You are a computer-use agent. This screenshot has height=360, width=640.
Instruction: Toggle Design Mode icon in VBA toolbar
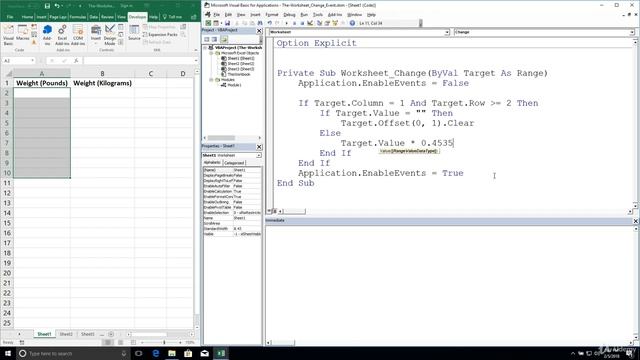point(310,23)
